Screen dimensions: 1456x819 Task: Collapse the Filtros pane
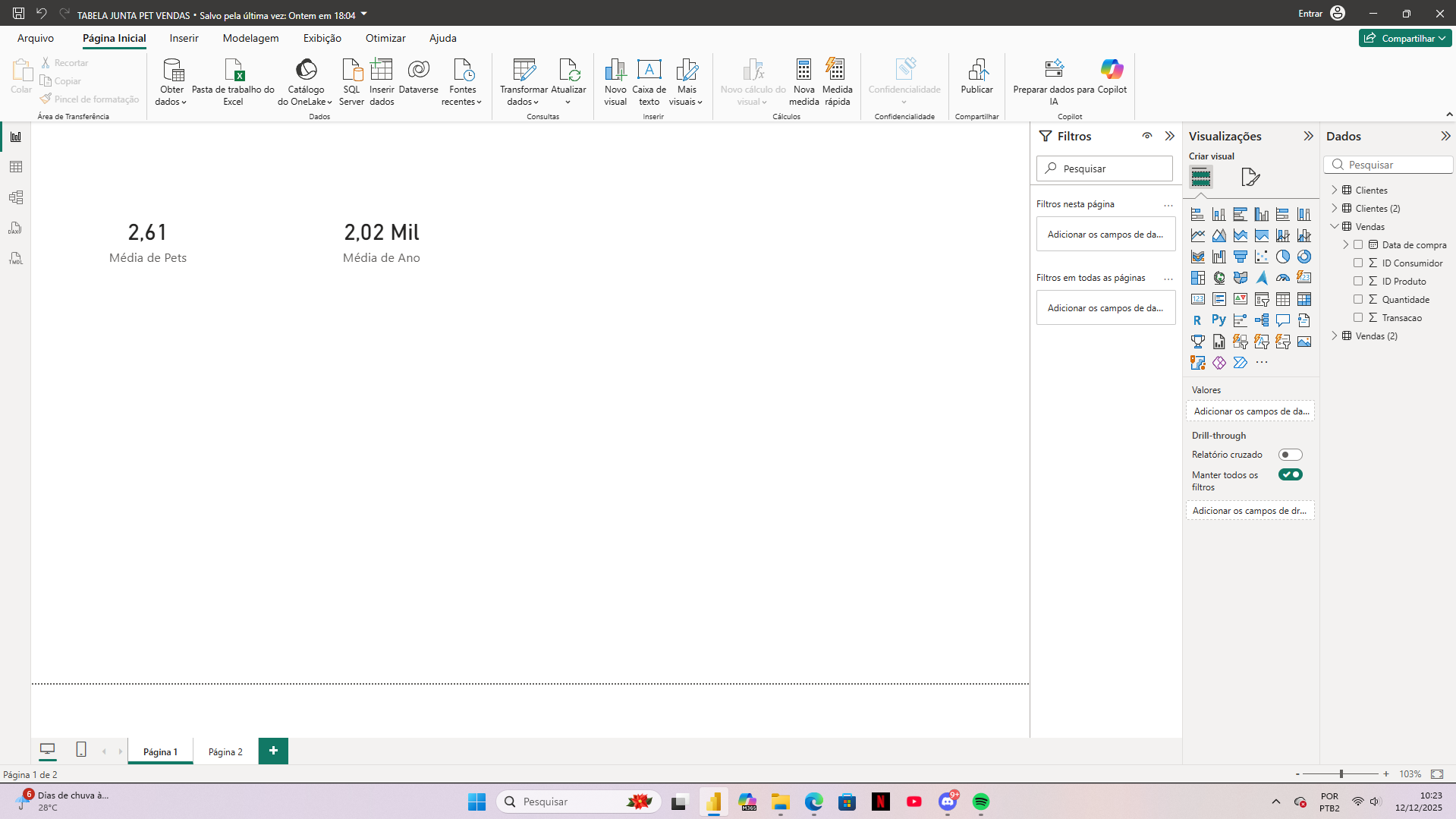[1170, 136]
